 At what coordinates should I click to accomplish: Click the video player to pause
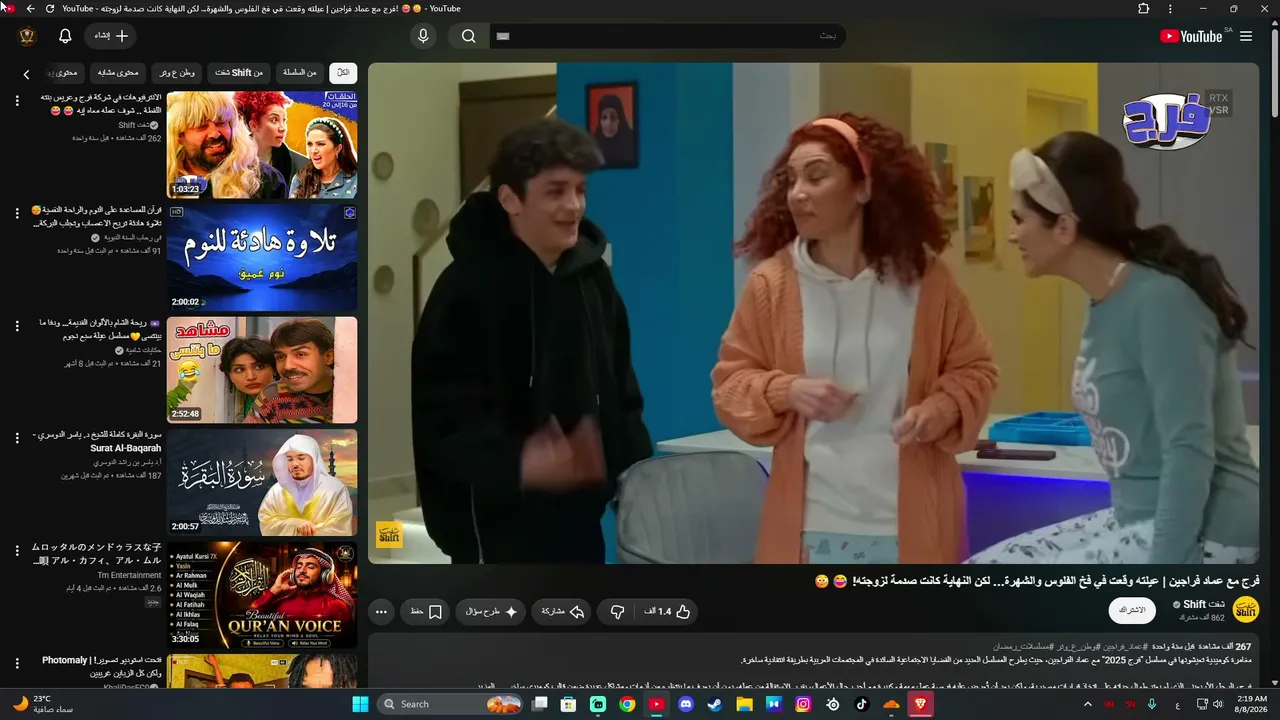coord(813,313)
